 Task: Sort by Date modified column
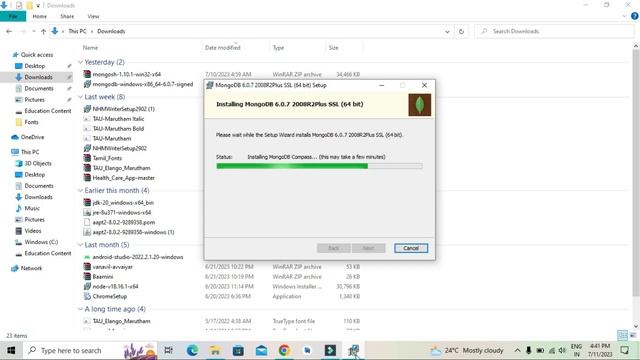point(223,48)
